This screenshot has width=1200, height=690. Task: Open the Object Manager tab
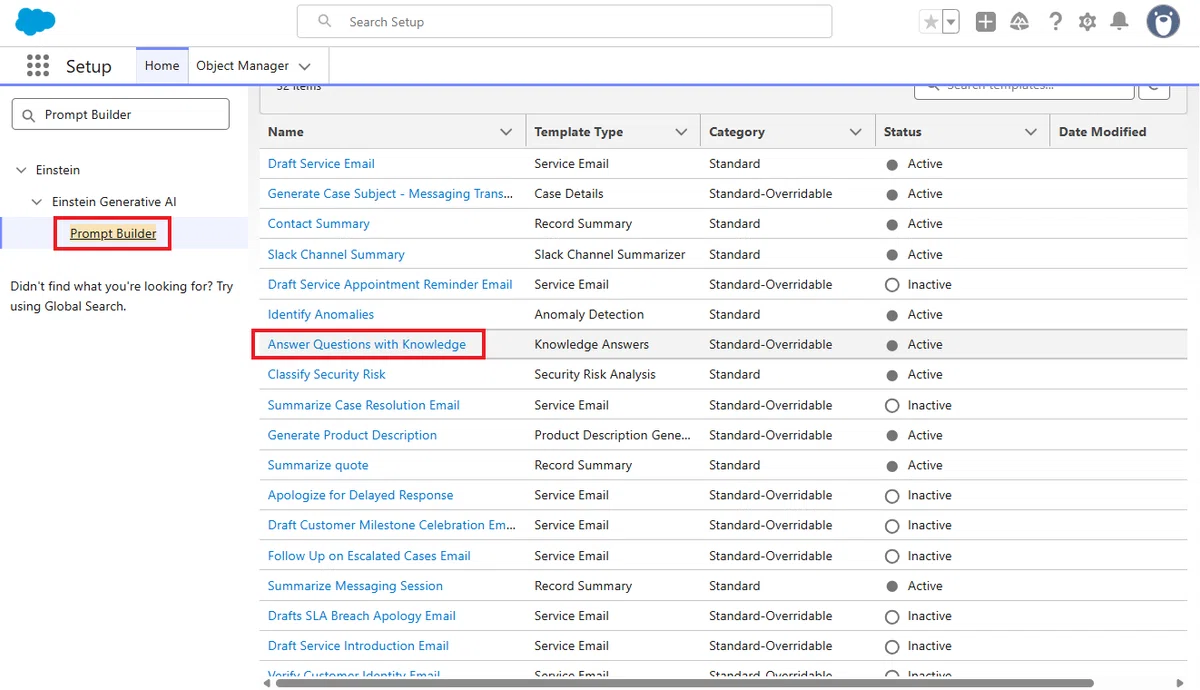[x=242, y=66]
